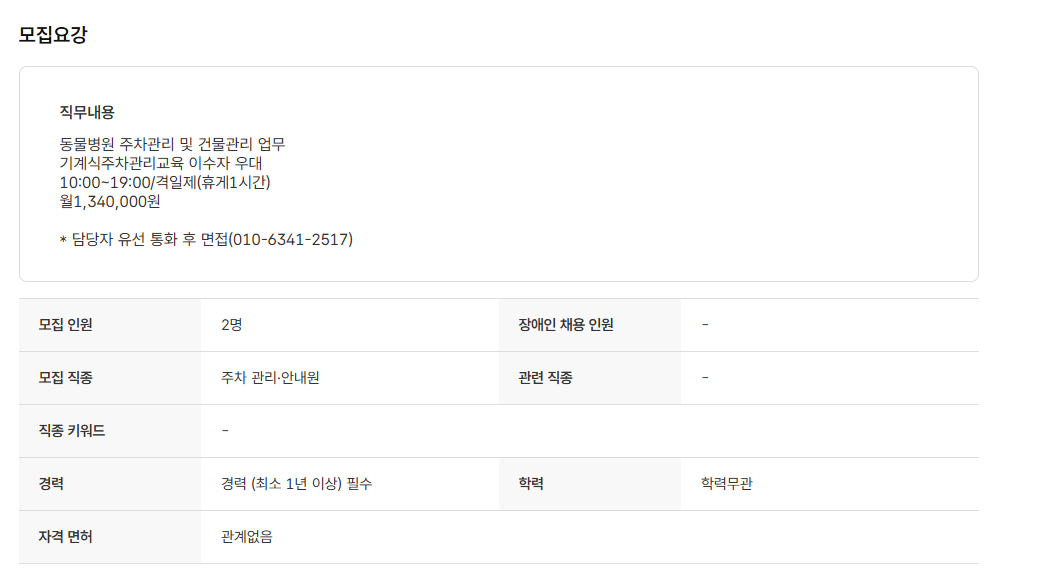
Task: Click the 월1,340,000원 salary text
Action: click(x=110, y=201)
